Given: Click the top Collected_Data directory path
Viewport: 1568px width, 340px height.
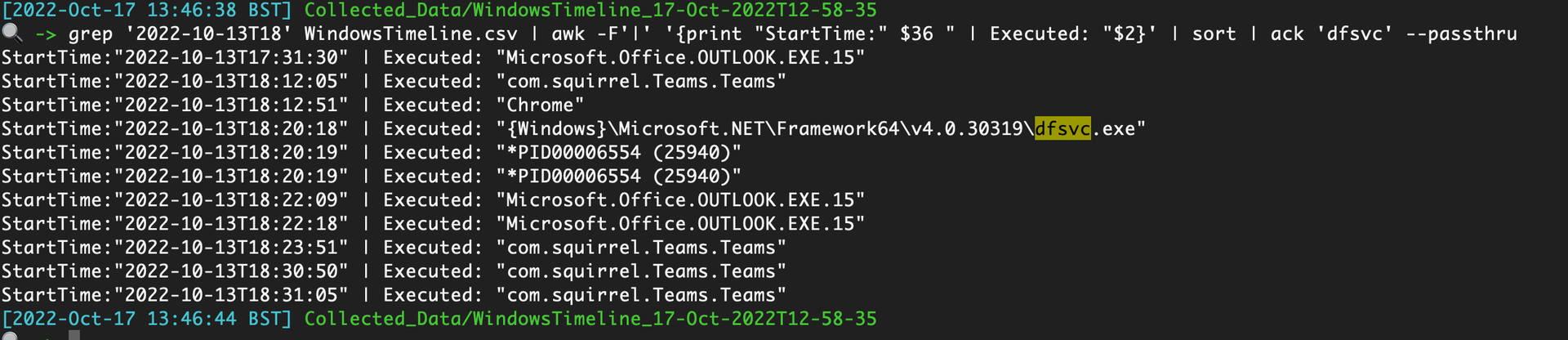Looking at the screenshot, I should [x=590, y=10].
